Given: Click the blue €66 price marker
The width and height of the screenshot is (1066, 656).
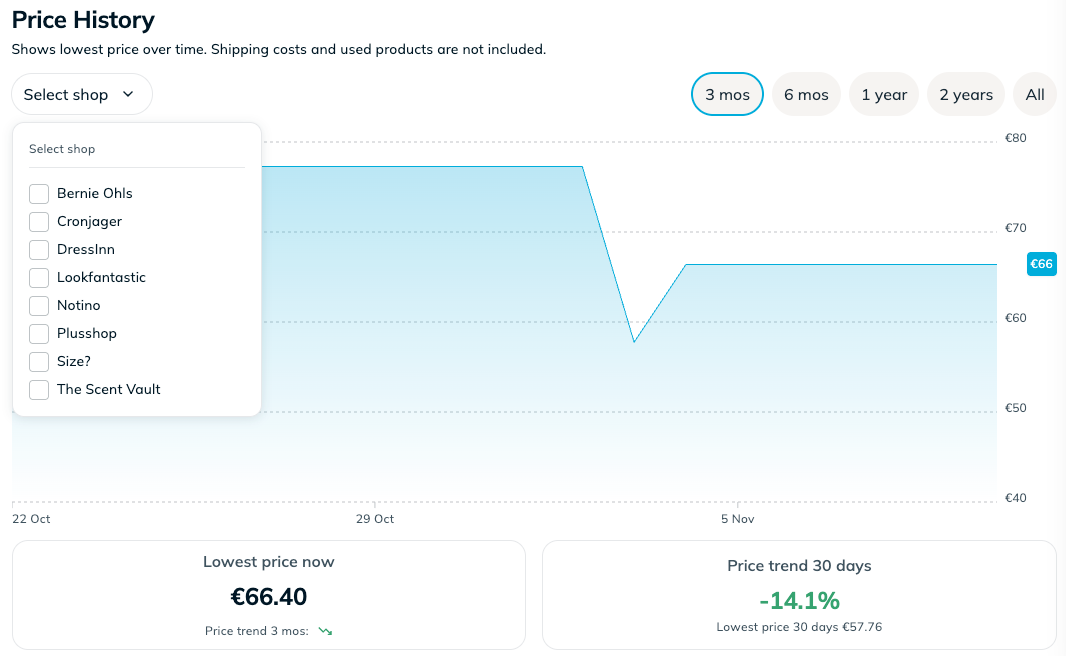Looking at the screenshot, I should pyautogui.click(x=1042, y=264).
